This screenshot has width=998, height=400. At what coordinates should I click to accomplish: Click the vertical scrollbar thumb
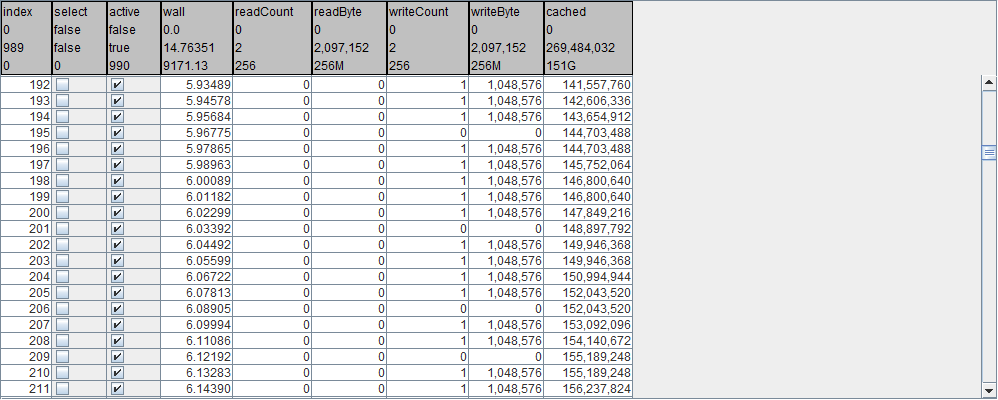click(989, 153)
